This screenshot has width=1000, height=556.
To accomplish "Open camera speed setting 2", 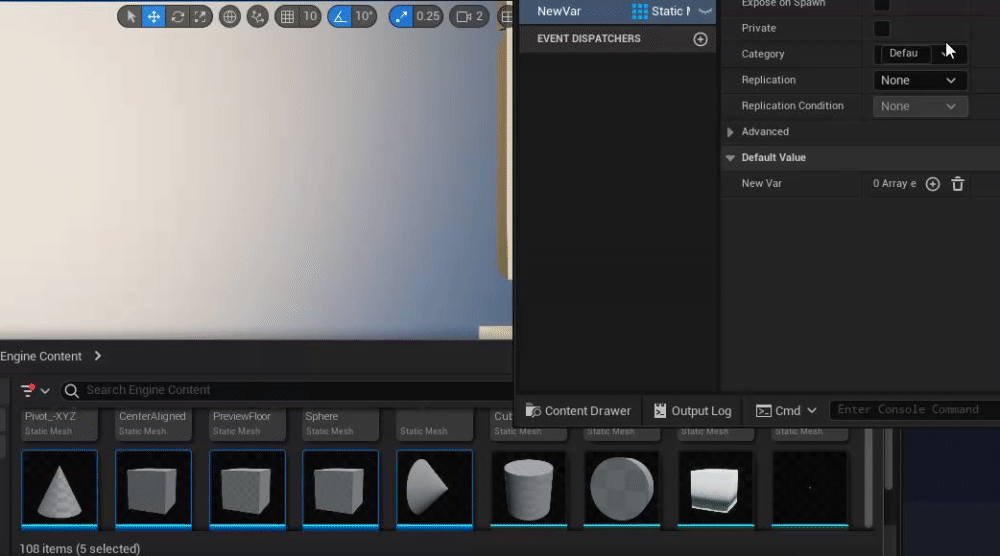I will (469, 17).
